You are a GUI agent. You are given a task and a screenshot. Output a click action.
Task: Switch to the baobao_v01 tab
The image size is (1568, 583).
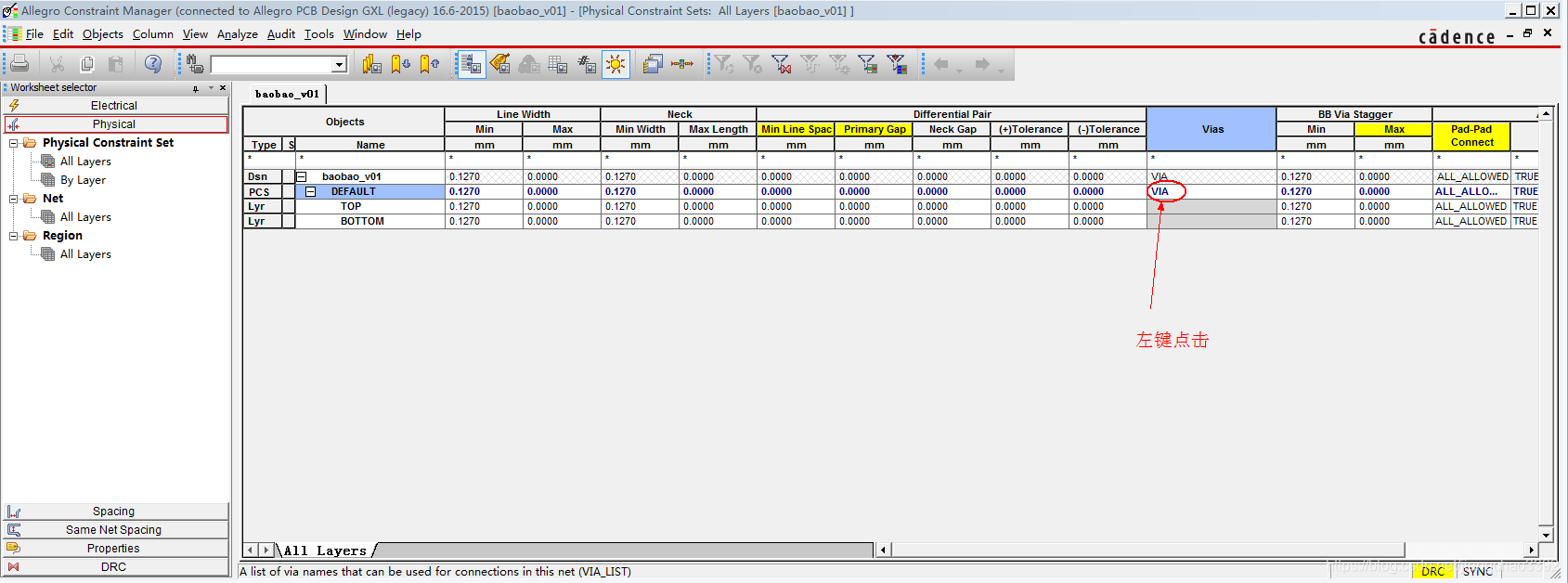(287, 94)
